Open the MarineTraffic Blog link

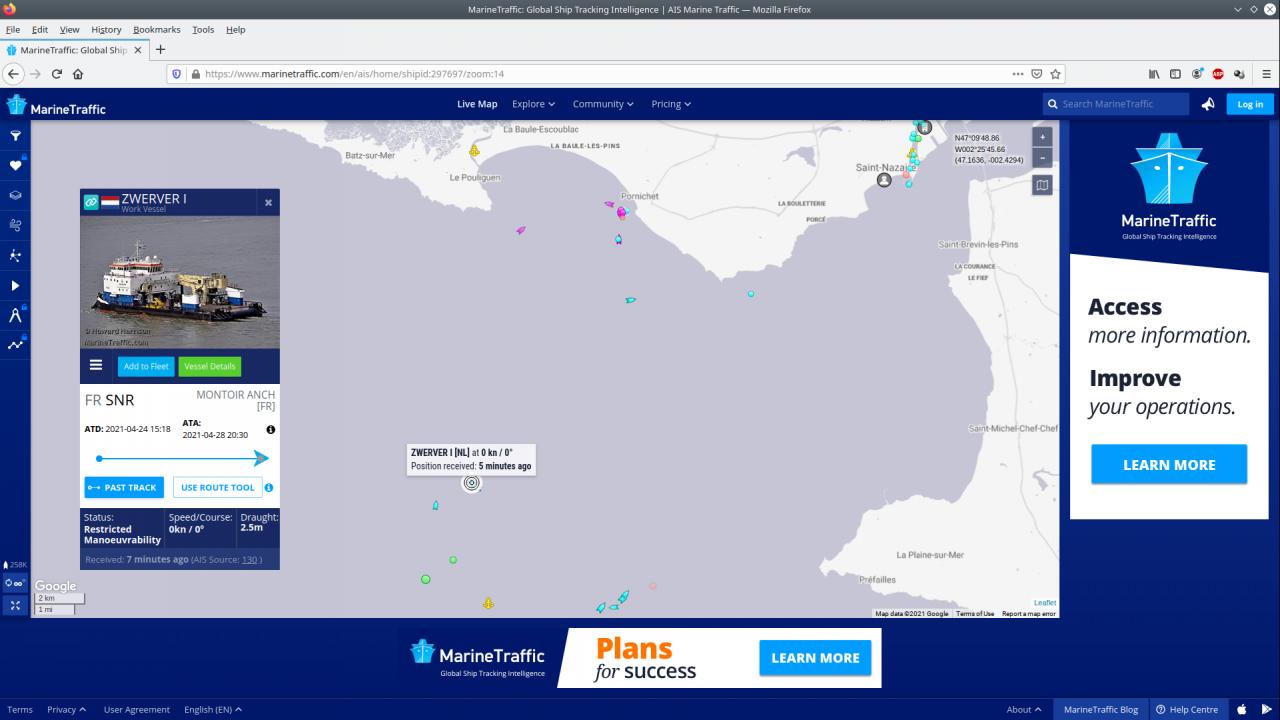point(1101,709)
